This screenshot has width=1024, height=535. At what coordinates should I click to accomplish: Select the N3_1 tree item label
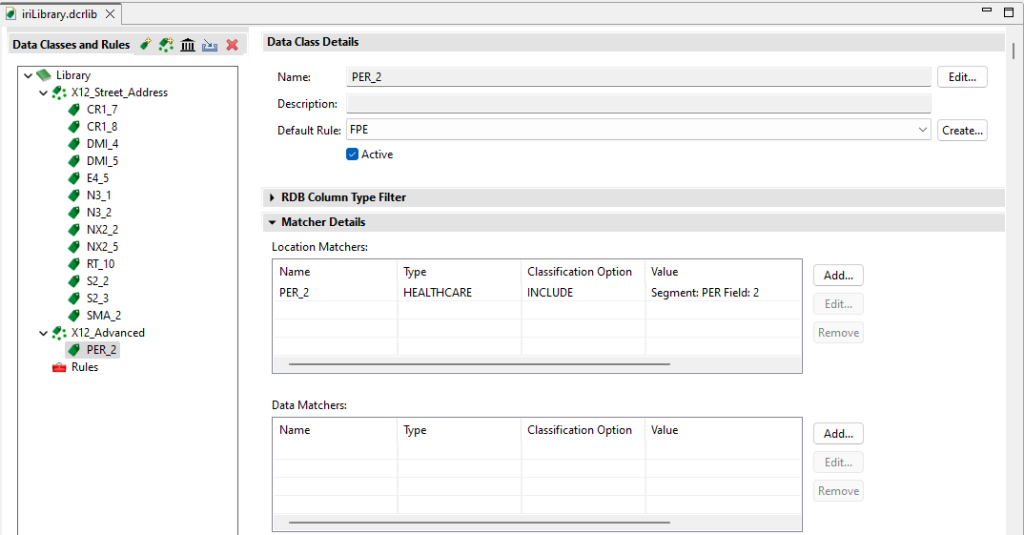point(99,195)
